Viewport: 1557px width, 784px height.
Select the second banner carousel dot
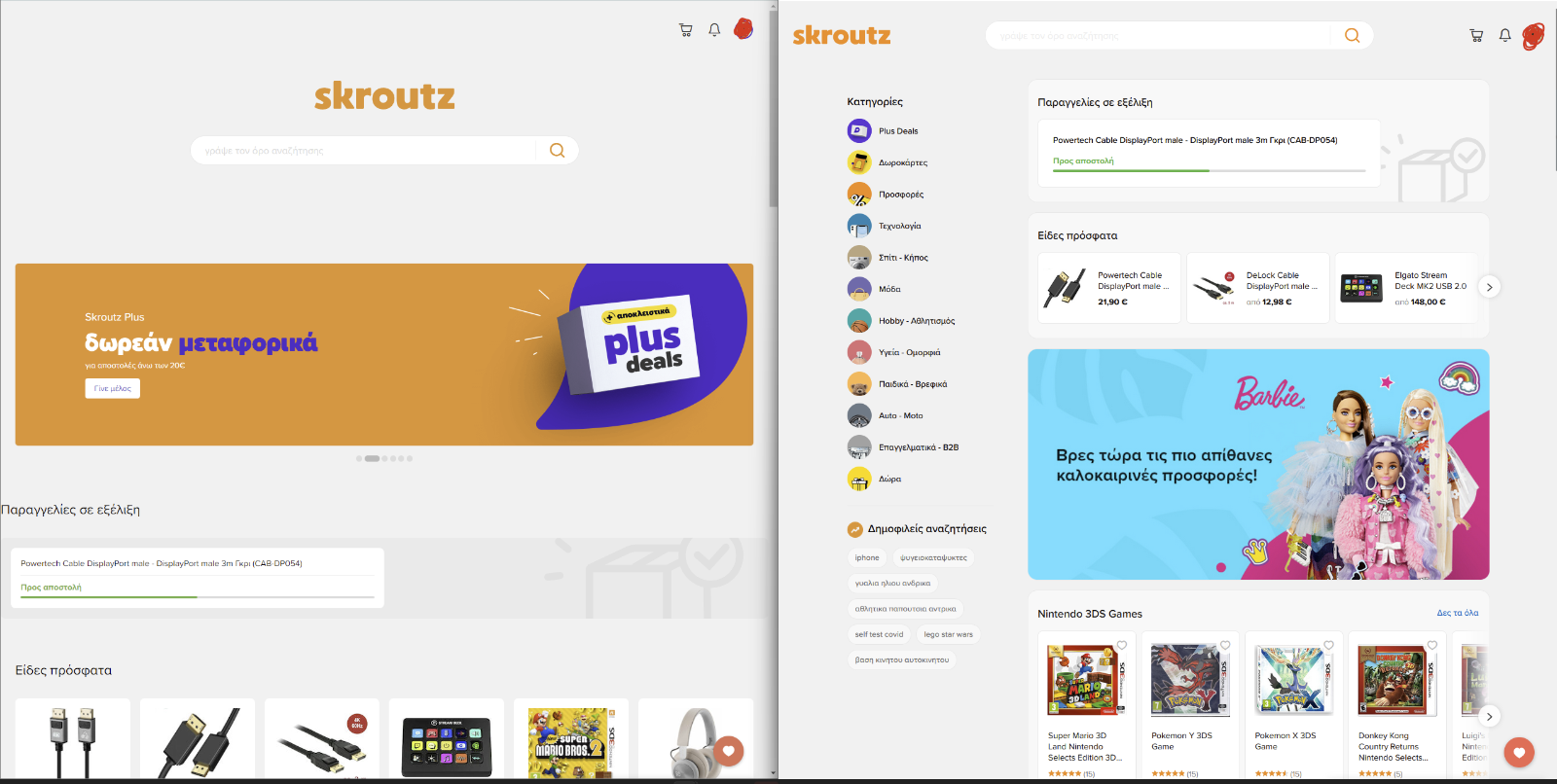coord(372,458)
